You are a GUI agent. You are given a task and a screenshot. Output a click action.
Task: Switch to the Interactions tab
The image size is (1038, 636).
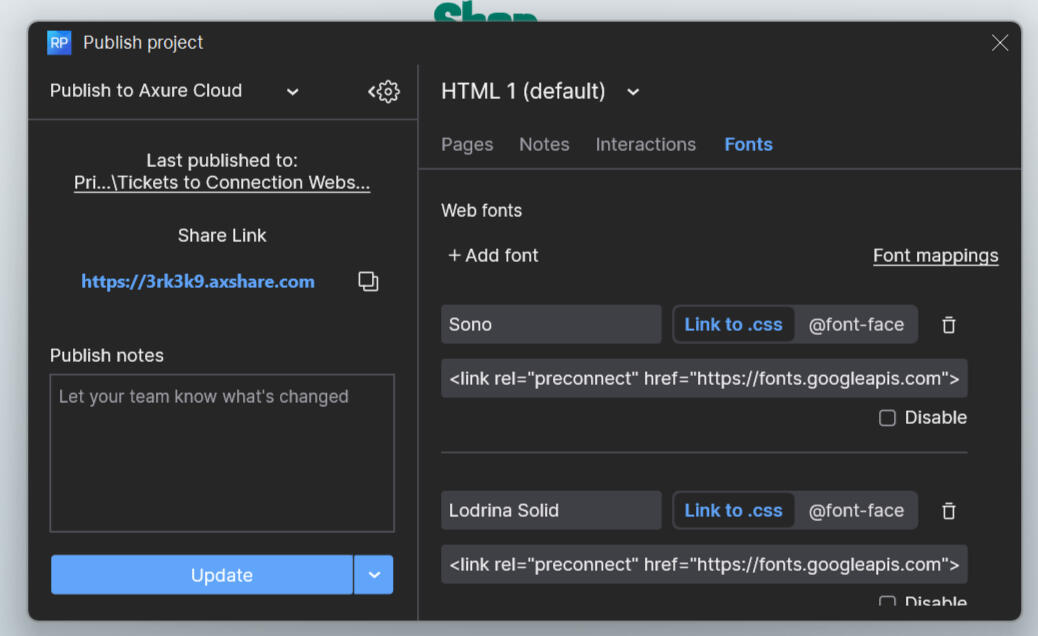[x=645, y=145]
